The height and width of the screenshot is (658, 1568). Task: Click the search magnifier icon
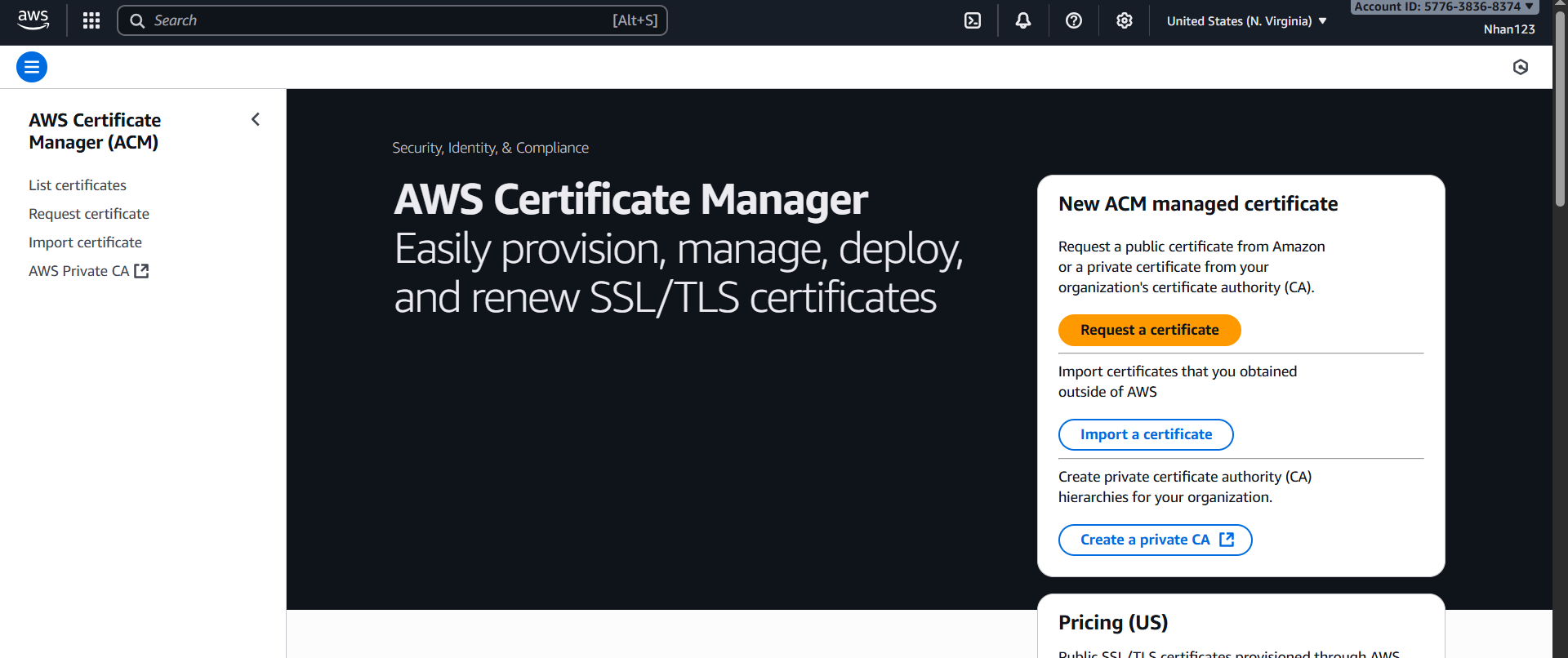(137, 20)
